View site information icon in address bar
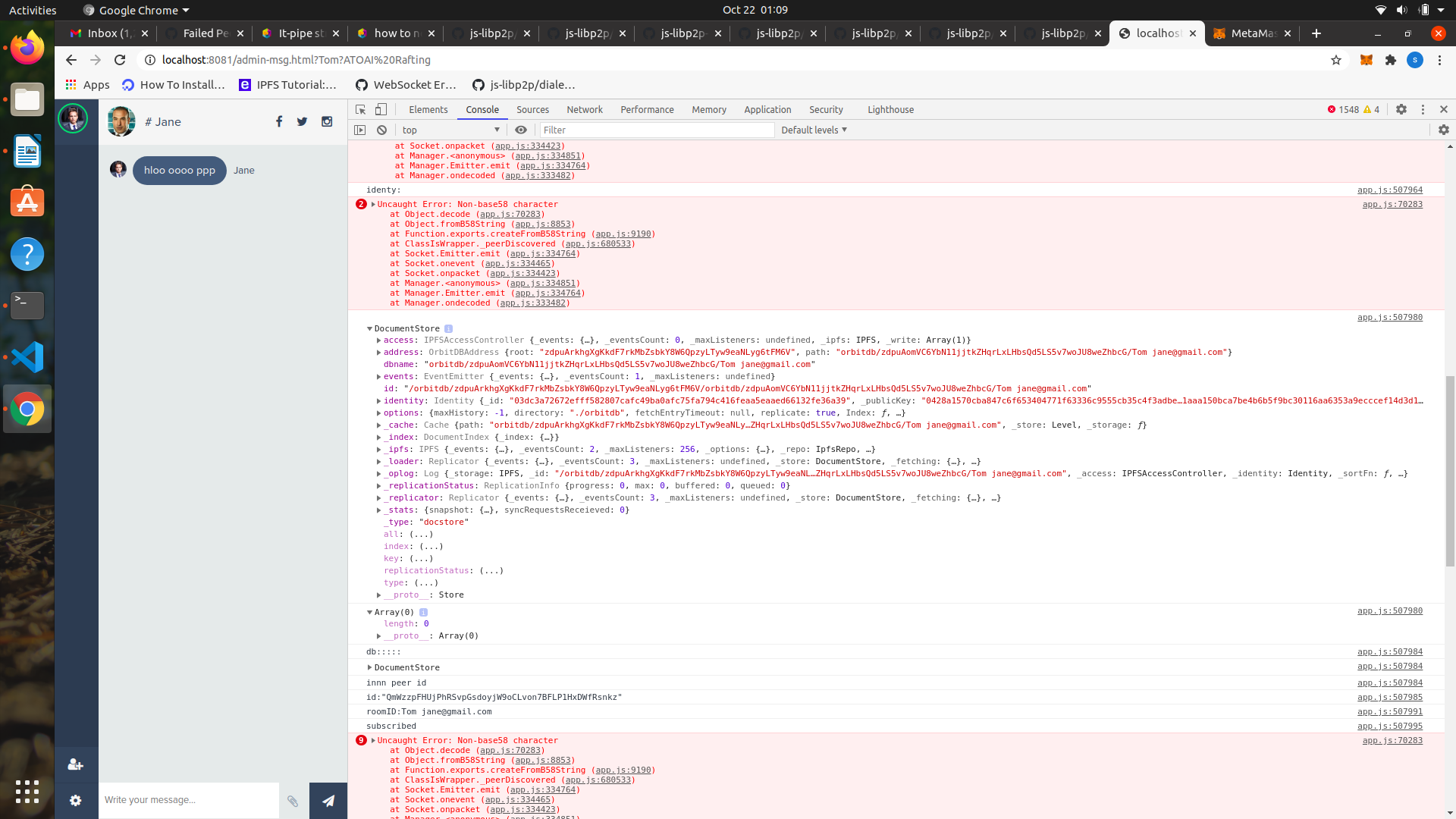 [x=150, y=60]
